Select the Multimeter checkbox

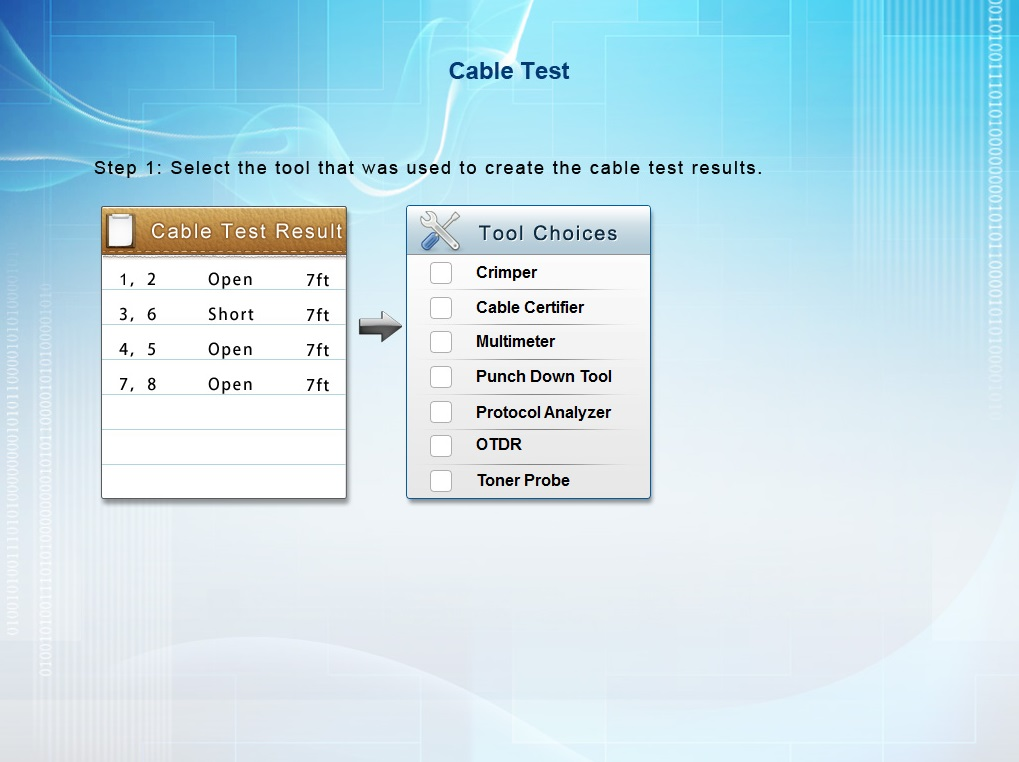(441, 342)
